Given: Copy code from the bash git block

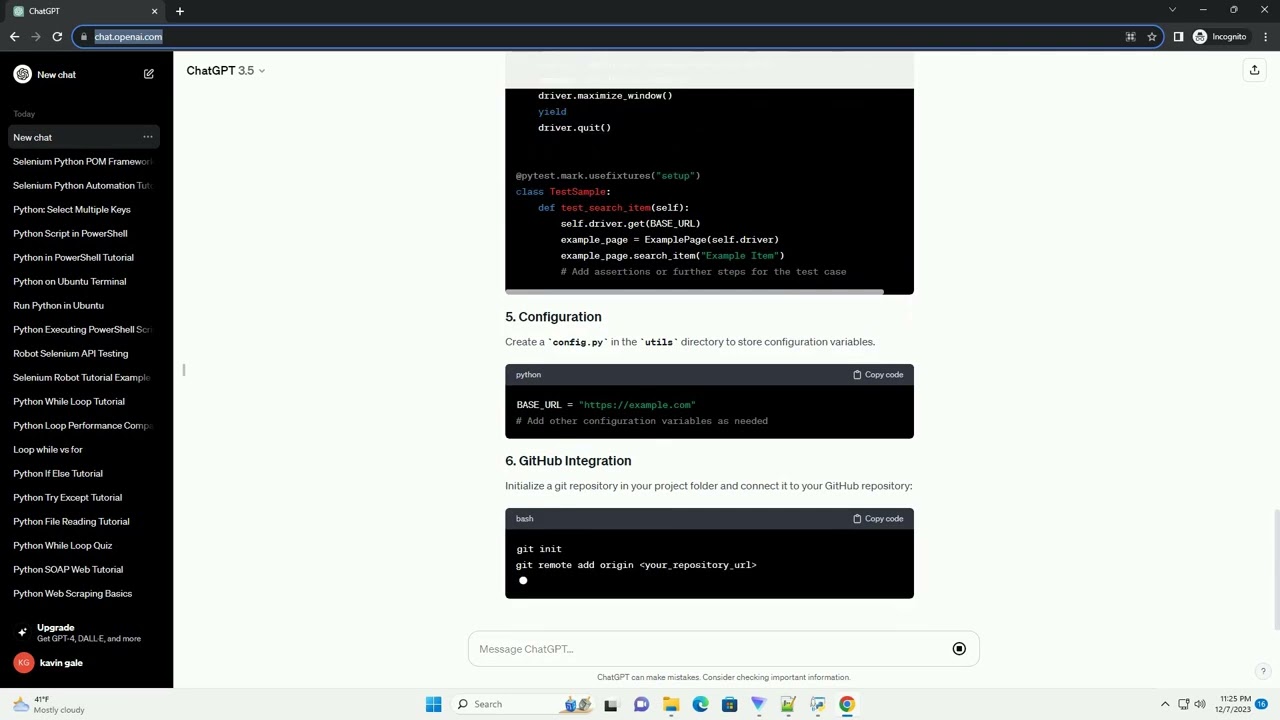Looking at the screenshot, I should click(x=878, y=519).
